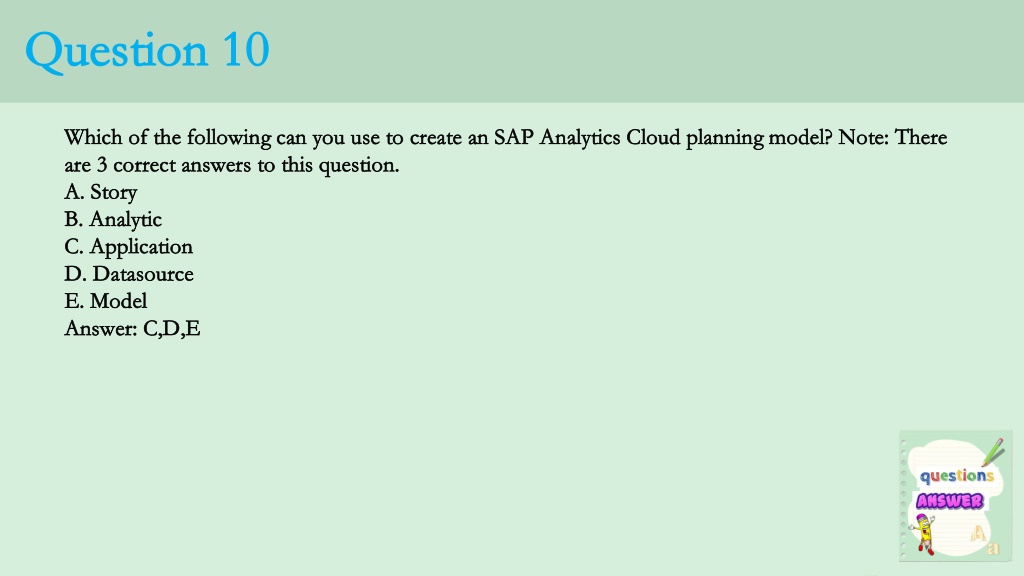The image size is (1024, 576).
Task: Click the green pencil icon in the logo
Action: [x=993, y=452]
